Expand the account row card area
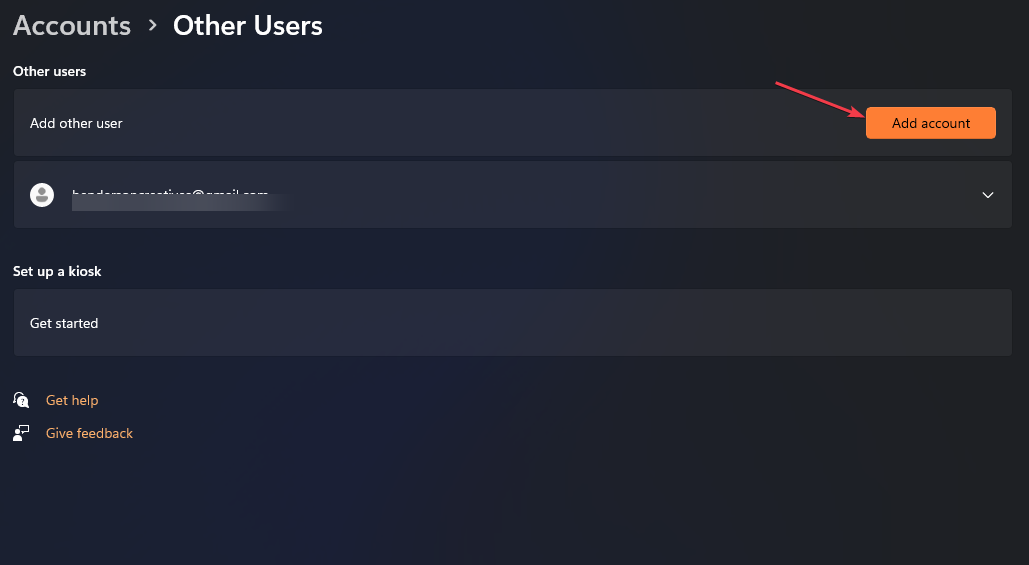1029x565 pixels. coord(513,195)
